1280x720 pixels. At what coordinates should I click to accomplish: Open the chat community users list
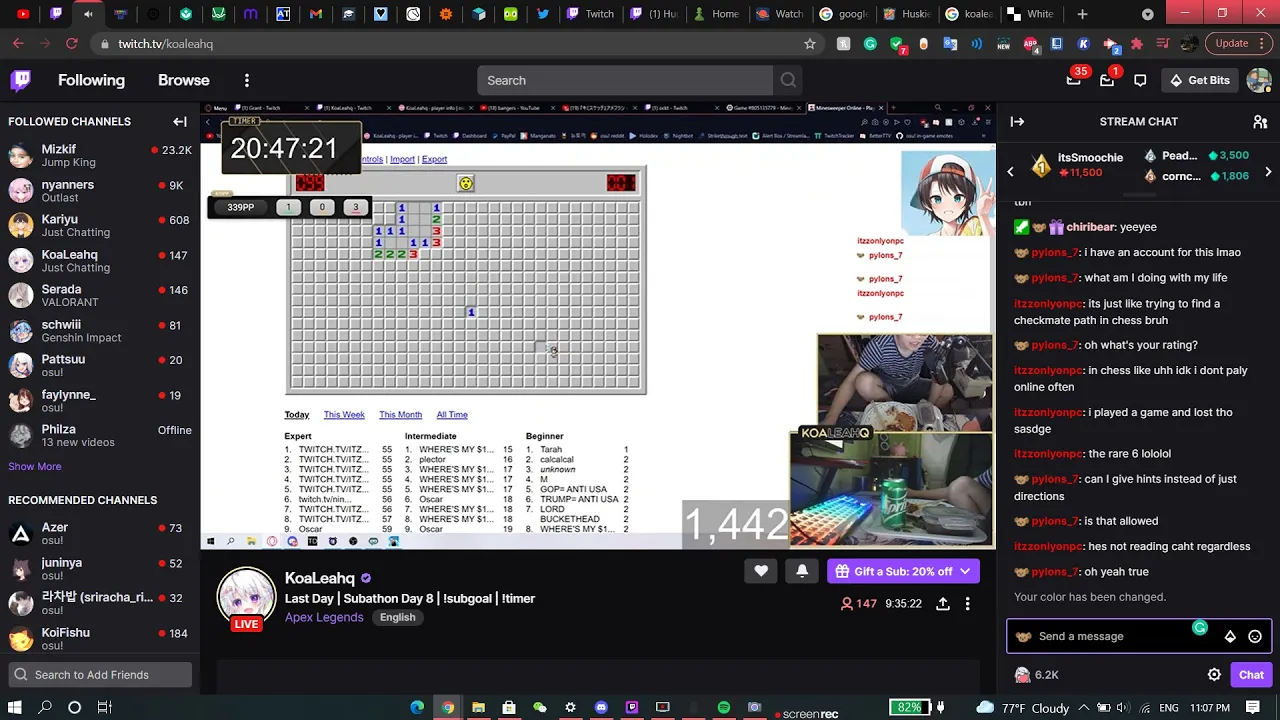[x=1260, y=121]
